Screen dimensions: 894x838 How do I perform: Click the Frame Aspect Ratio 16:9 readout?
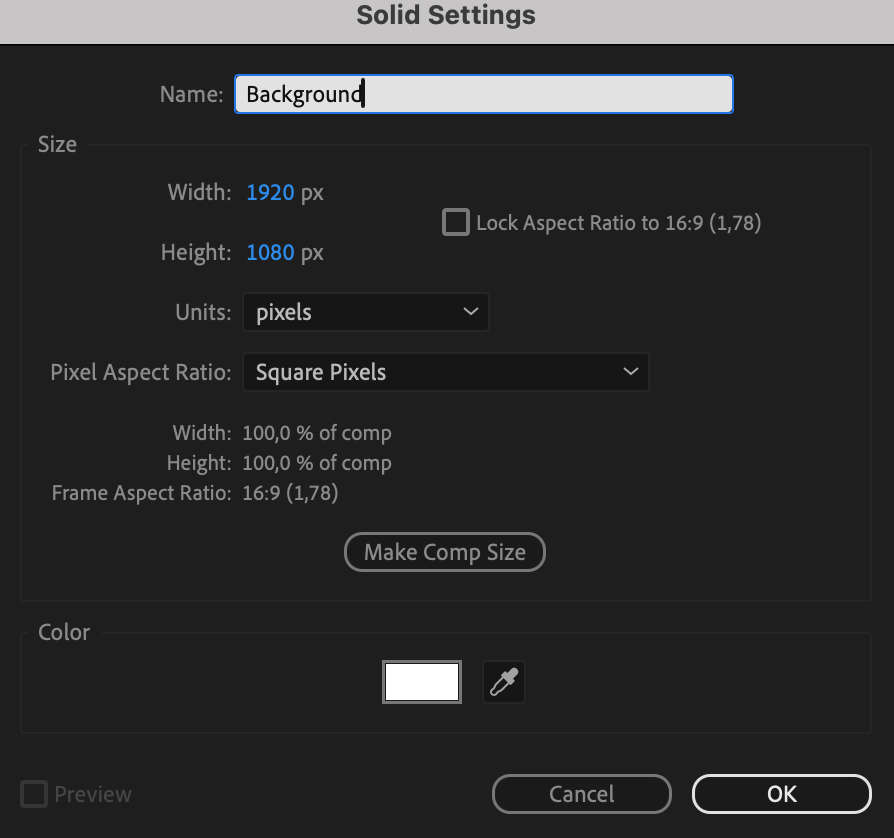click(x=290, y=493)
